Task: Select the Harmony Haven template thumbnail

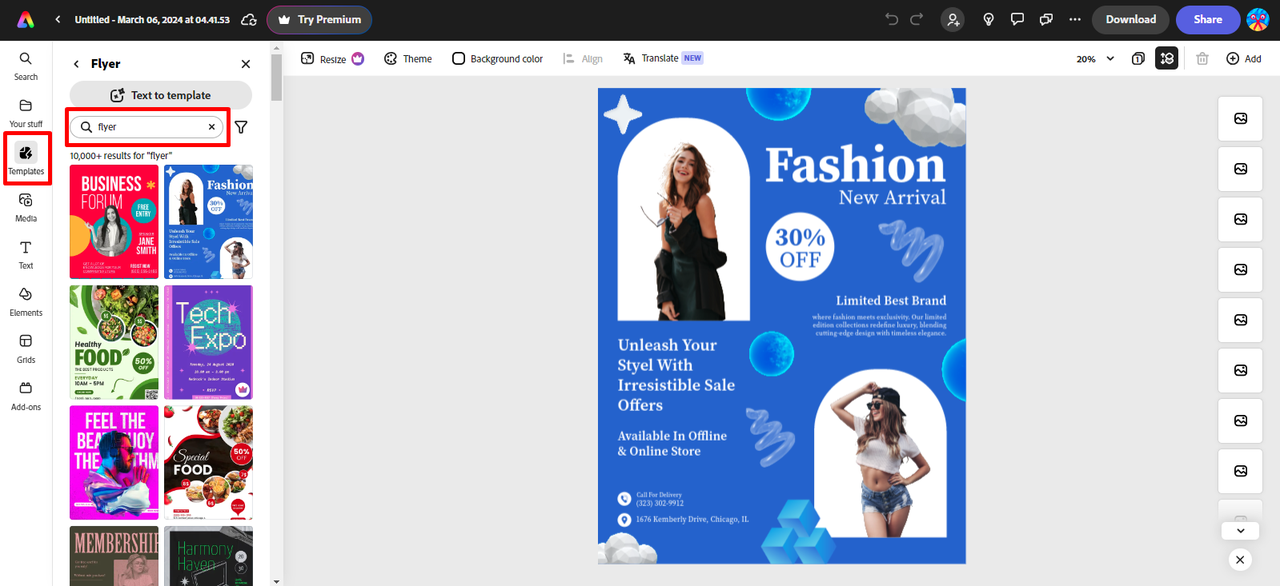Action: [x=208, y=556]
